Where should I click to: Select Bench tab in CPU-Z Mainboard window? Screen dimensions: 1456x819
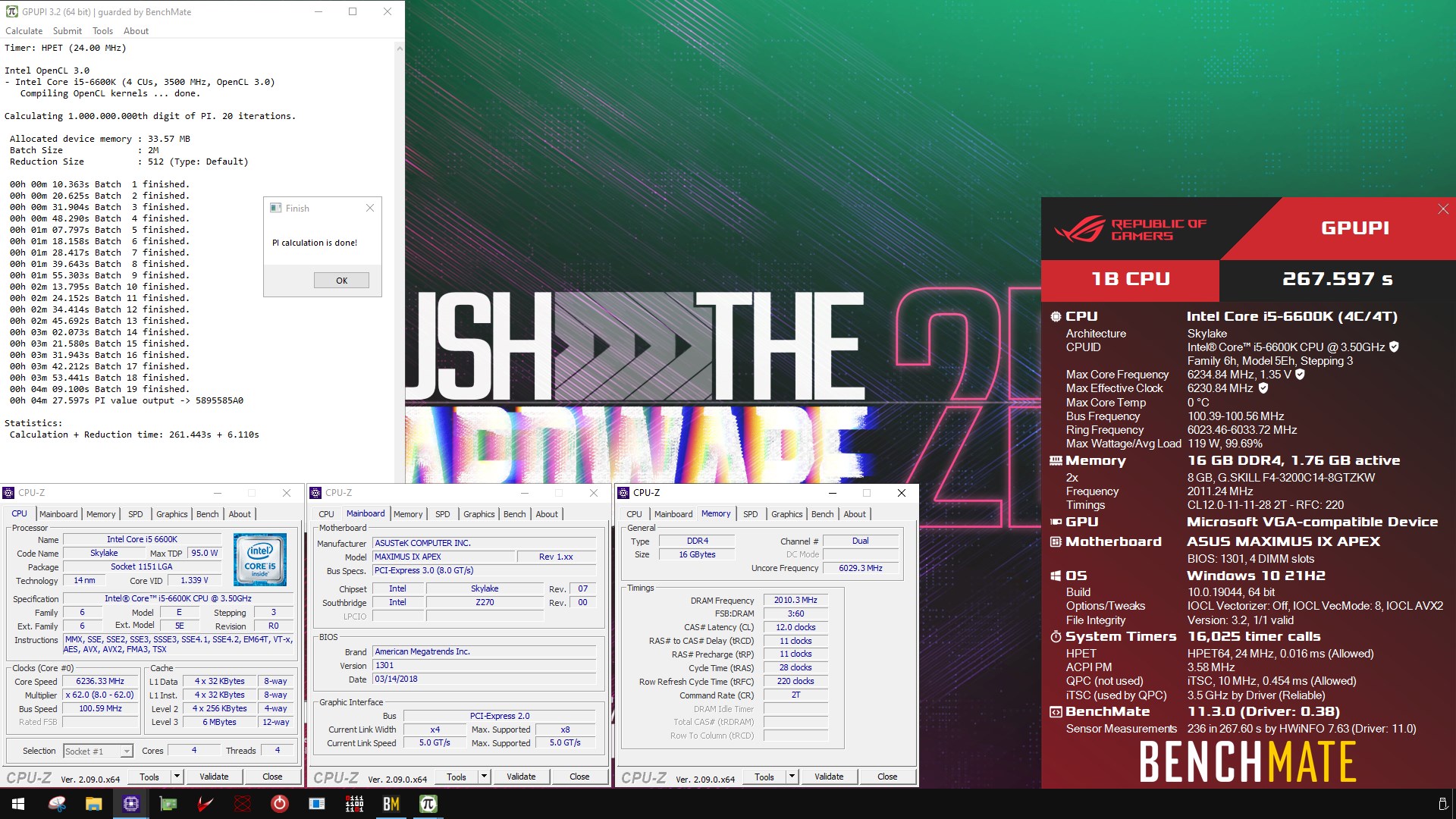pyautogui.click(x=515, y=514)
